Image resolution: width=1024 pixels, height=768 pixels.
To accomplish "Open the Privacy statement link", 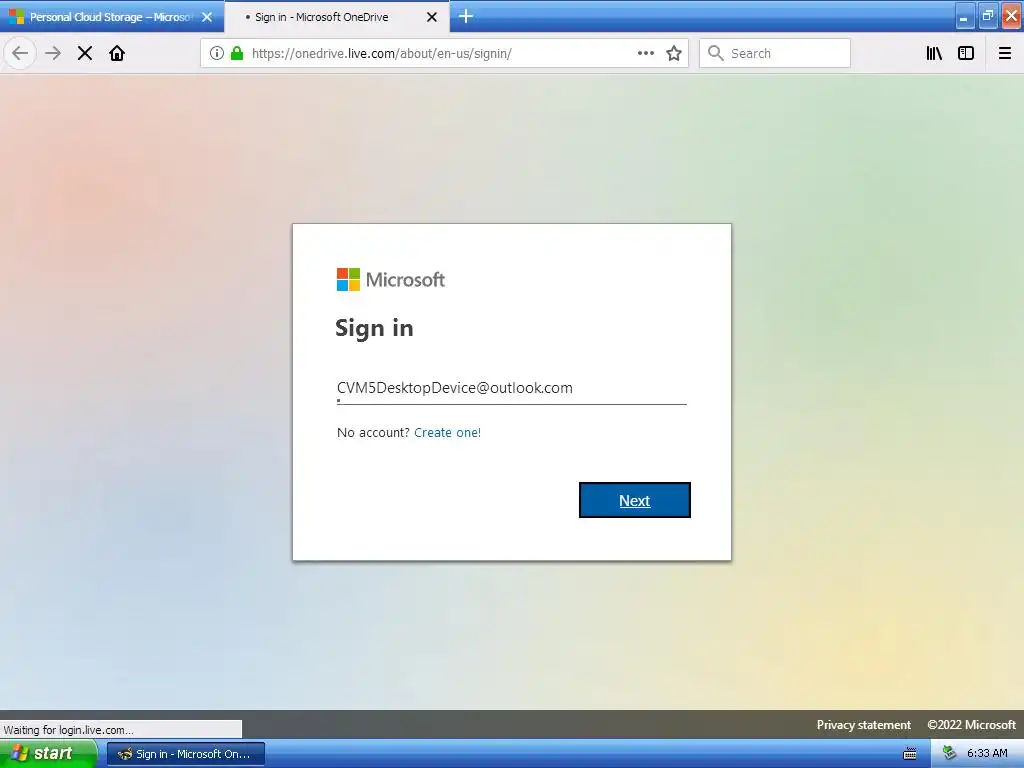I will click(x=863, y=725).
